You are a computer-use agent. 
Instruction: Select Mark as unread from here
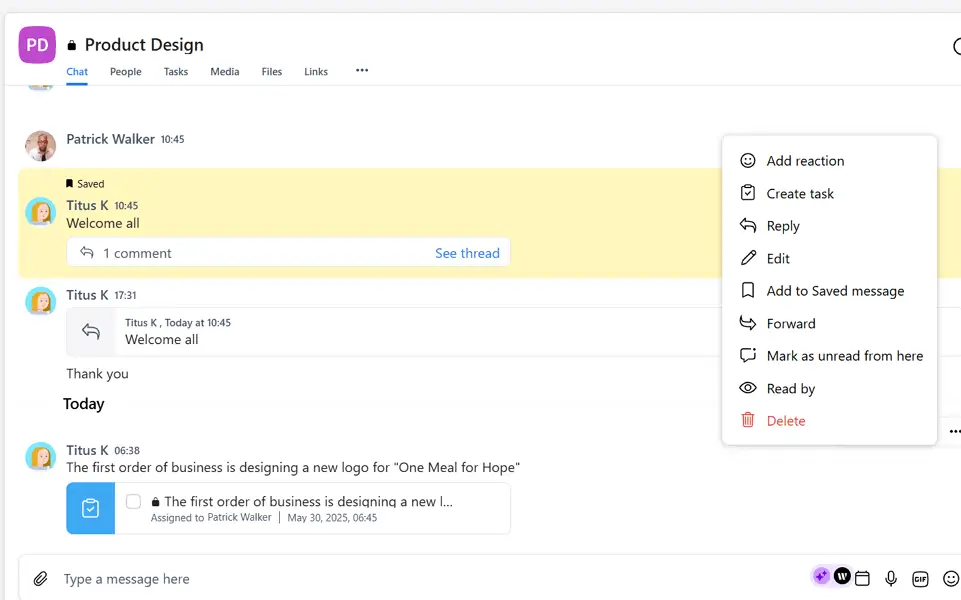click(844, 356)
